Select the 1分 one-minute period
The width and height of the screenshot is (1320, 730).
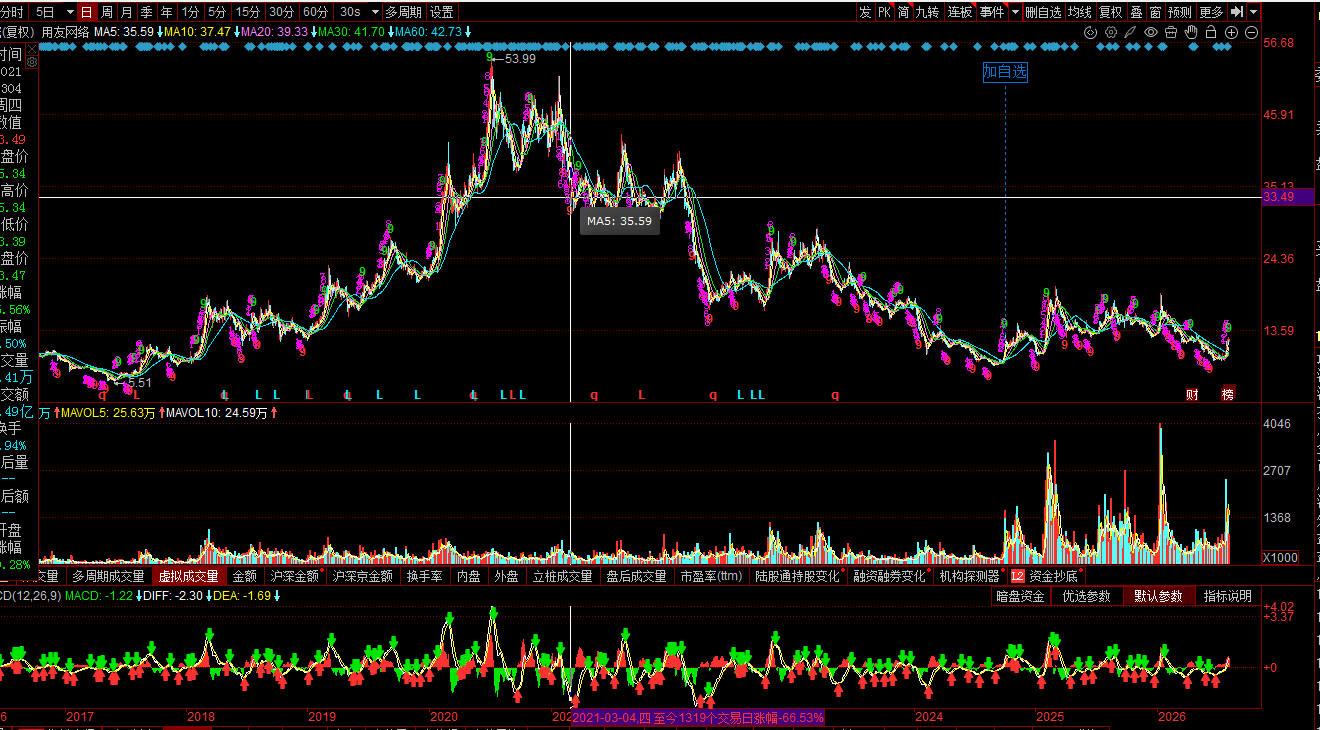click(x=190, y=12)
